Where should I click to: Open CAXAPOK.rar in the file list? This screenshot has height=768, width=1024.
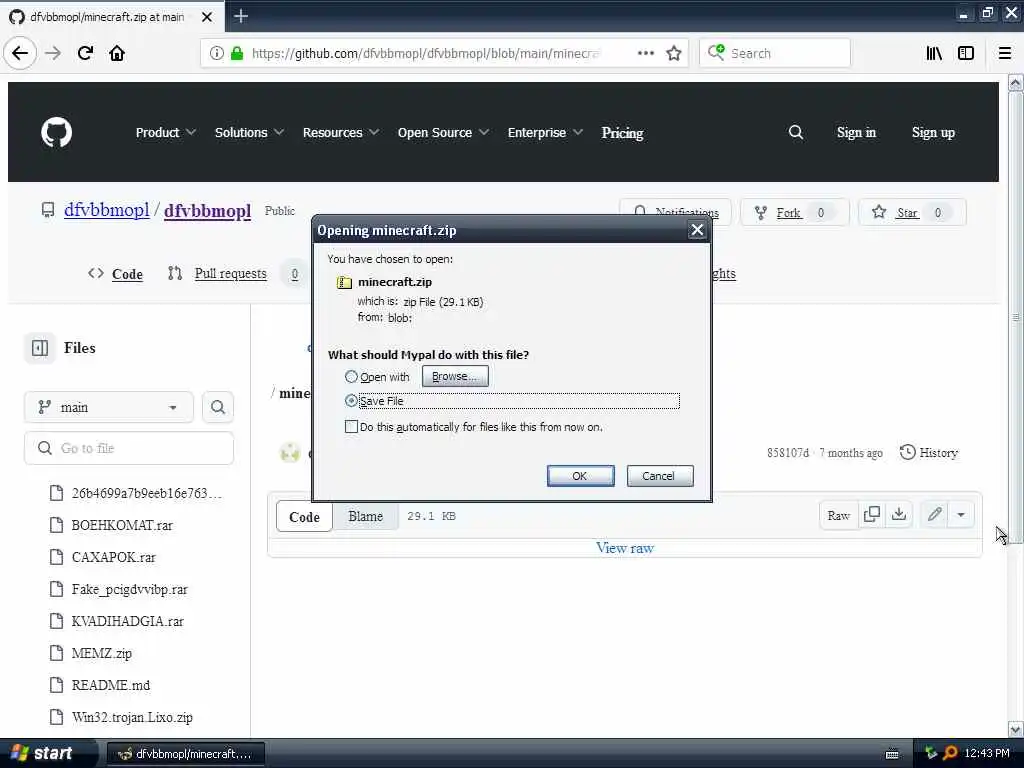[x=113, y=557]
